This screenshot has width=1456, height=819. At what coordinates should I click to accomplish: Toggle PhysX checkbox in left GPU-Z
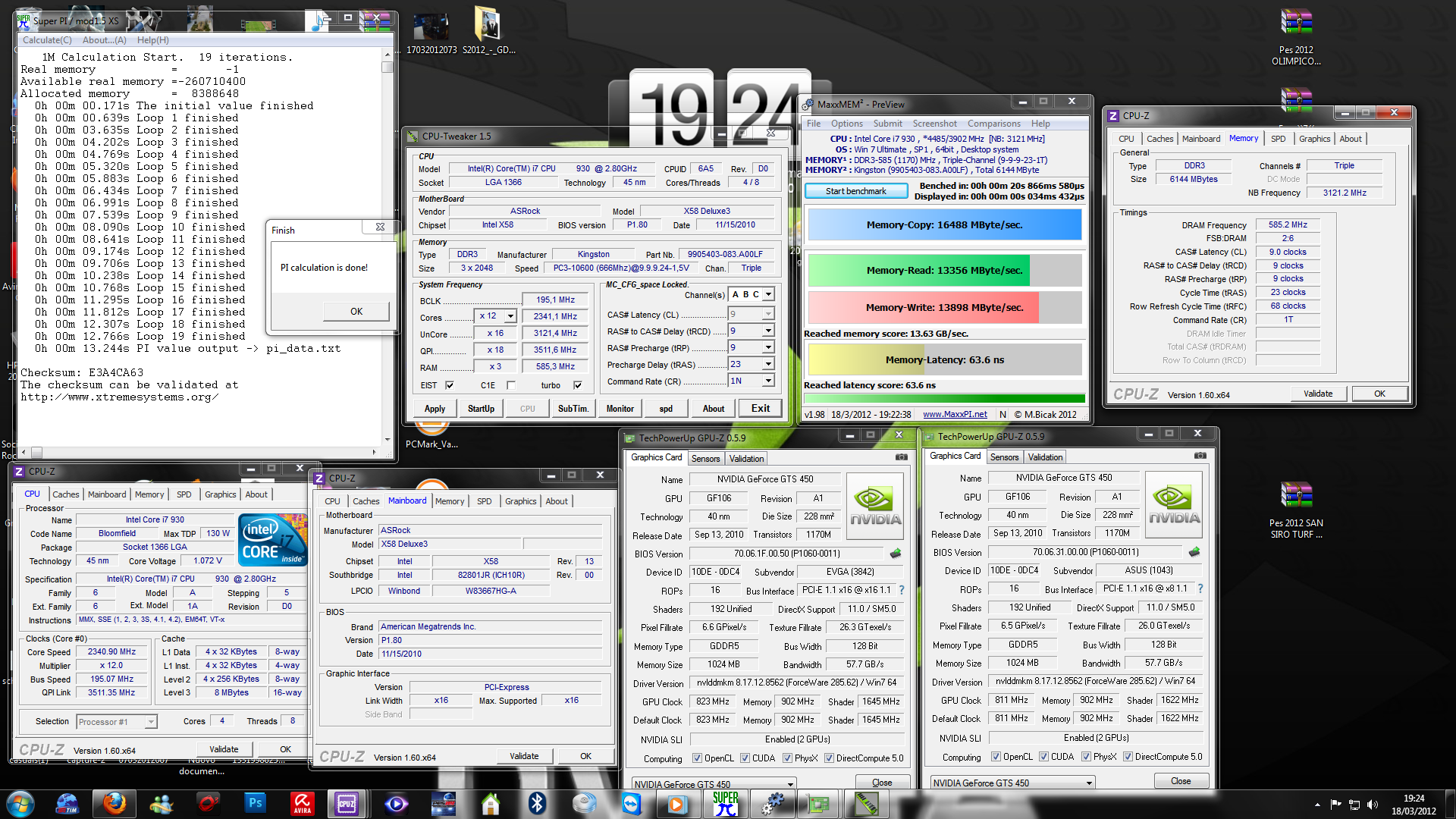[788, 758]
